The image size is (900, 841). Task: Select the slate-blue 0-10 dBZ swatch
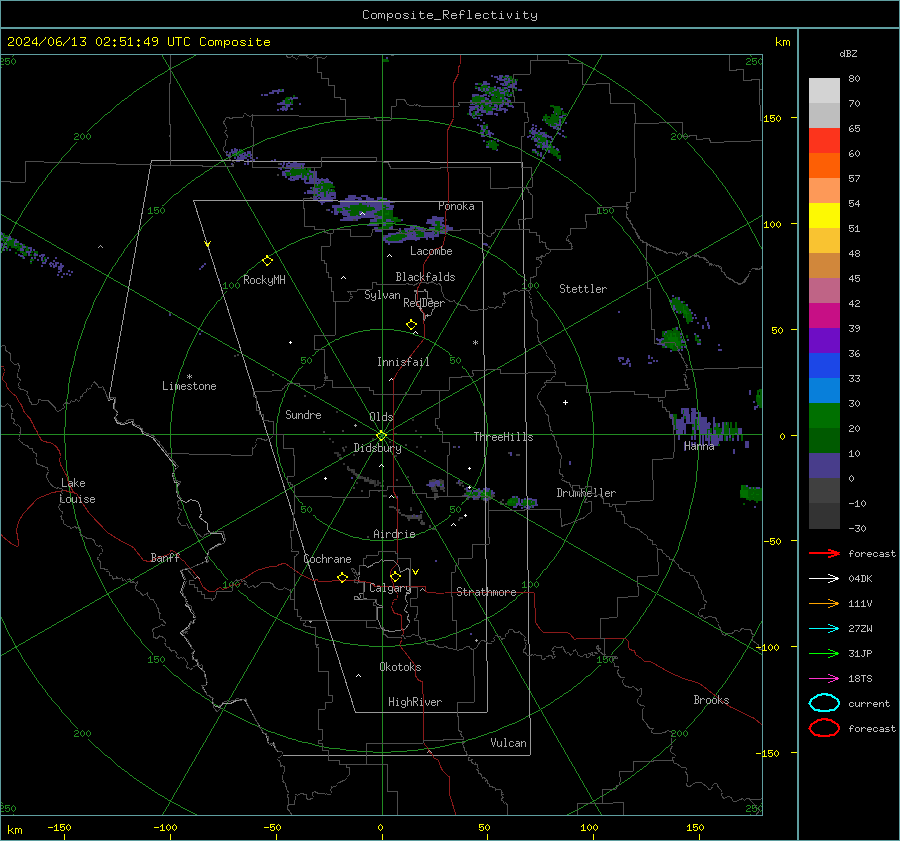click(824, 466)
